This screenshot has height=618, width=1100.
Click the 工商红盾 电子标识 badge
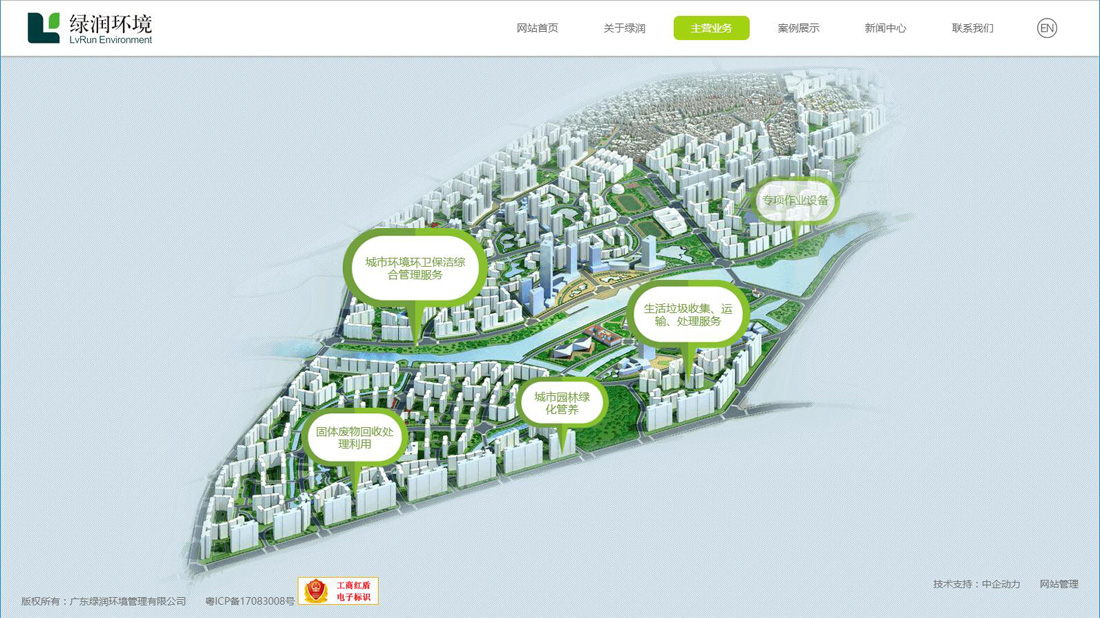coord(338,591)
